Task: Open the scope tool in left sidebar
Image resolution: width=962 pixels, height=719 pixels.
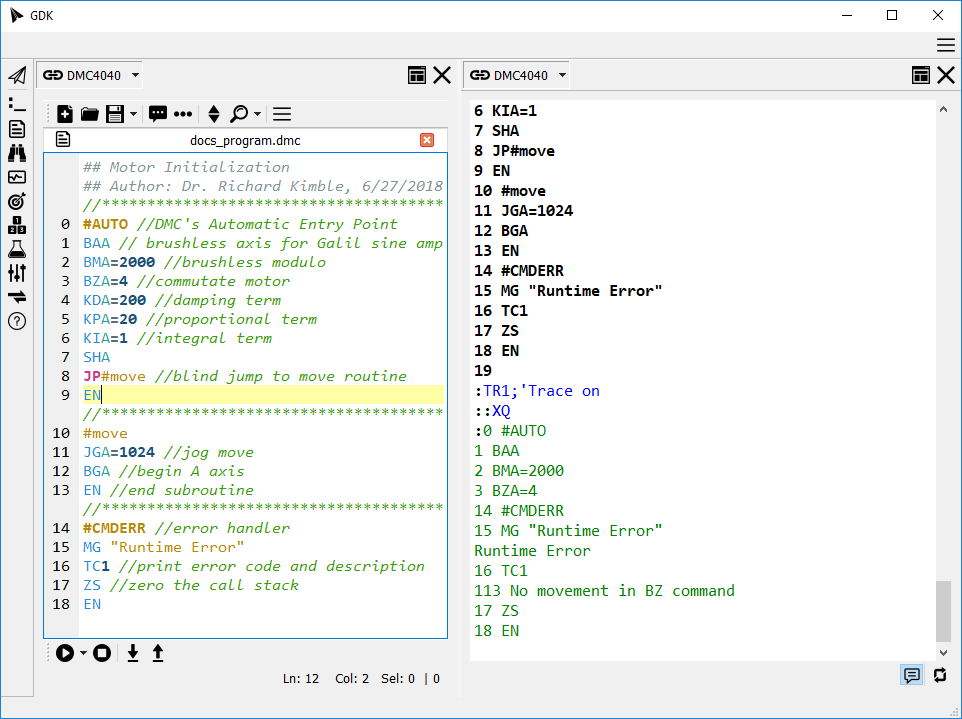Action: (17, 177)
